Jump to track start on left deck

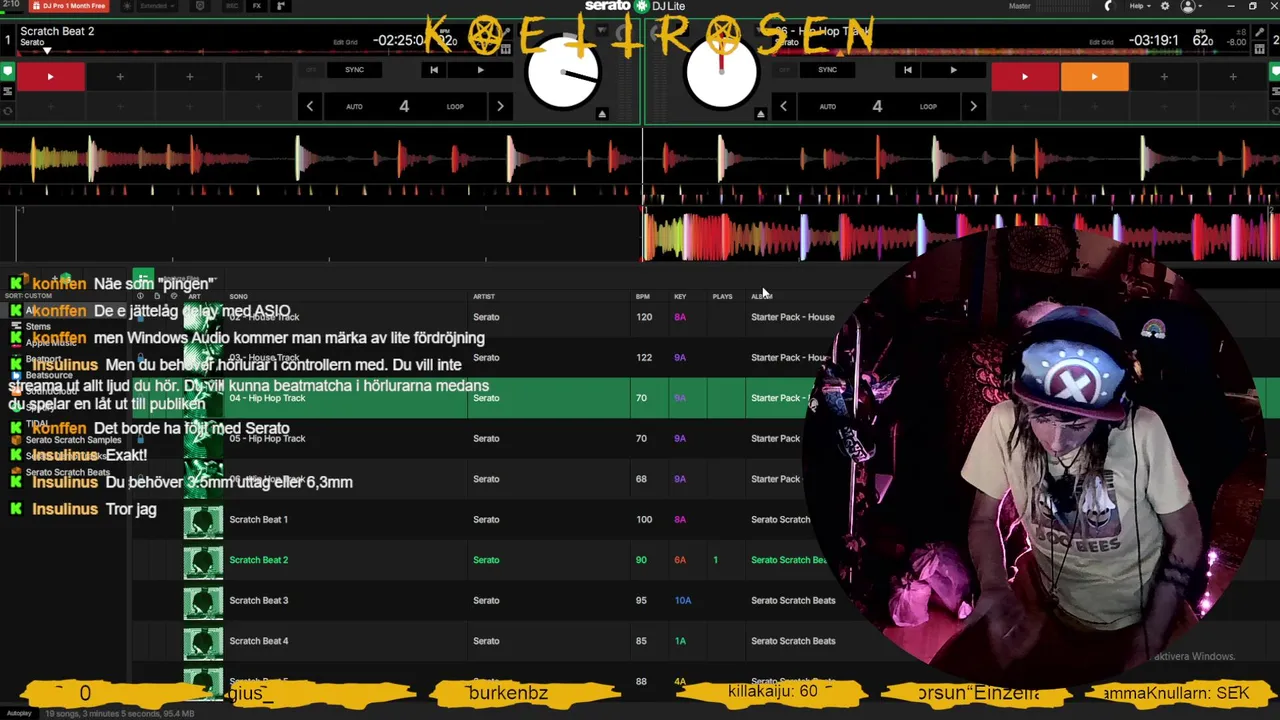434,70
